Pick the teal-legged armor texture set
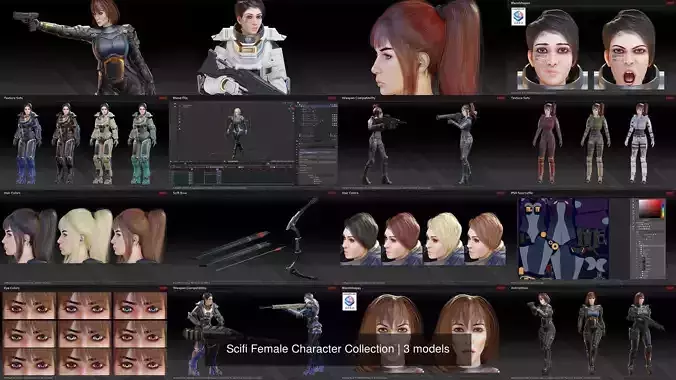The width and height of the screenshot is (676, 380). (x=142, y=143)
